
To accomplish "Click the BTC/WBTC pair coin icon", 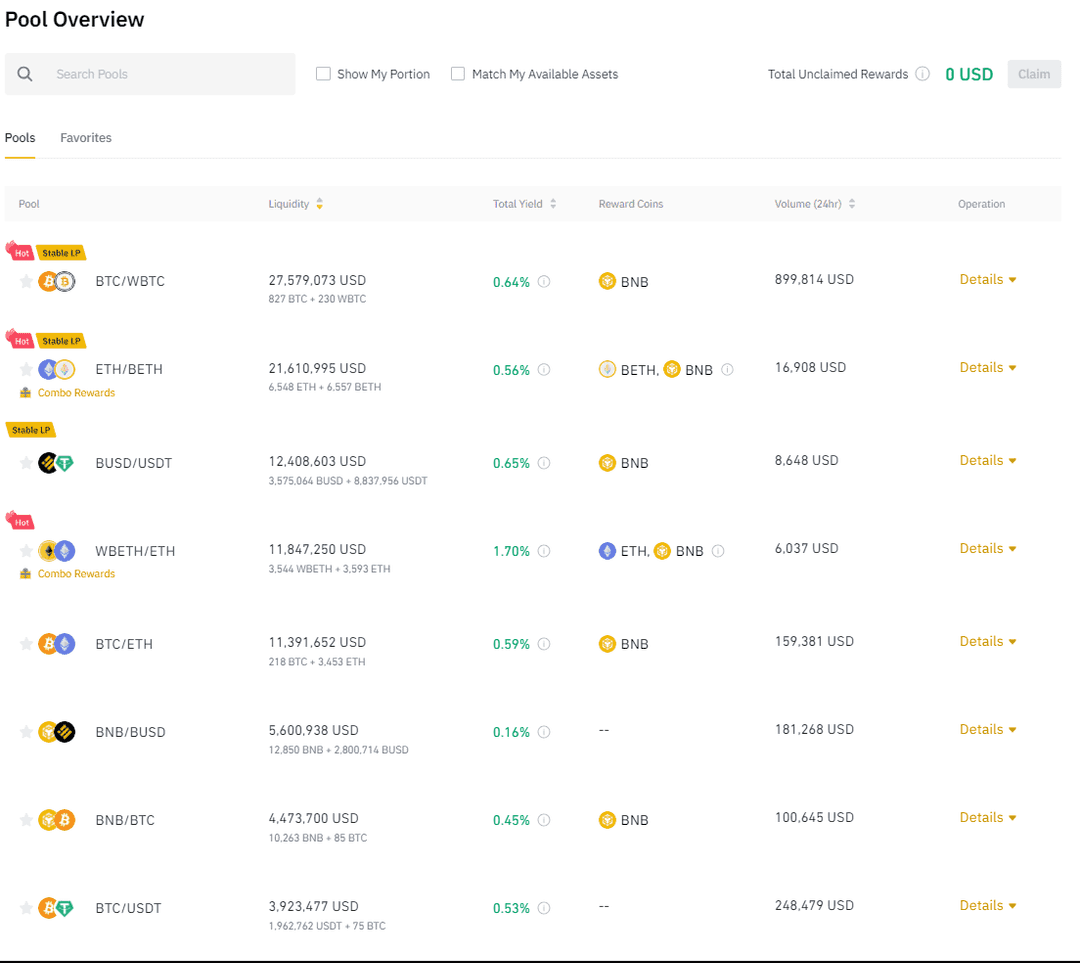I will pyautogui.click(x=57, y=281).
